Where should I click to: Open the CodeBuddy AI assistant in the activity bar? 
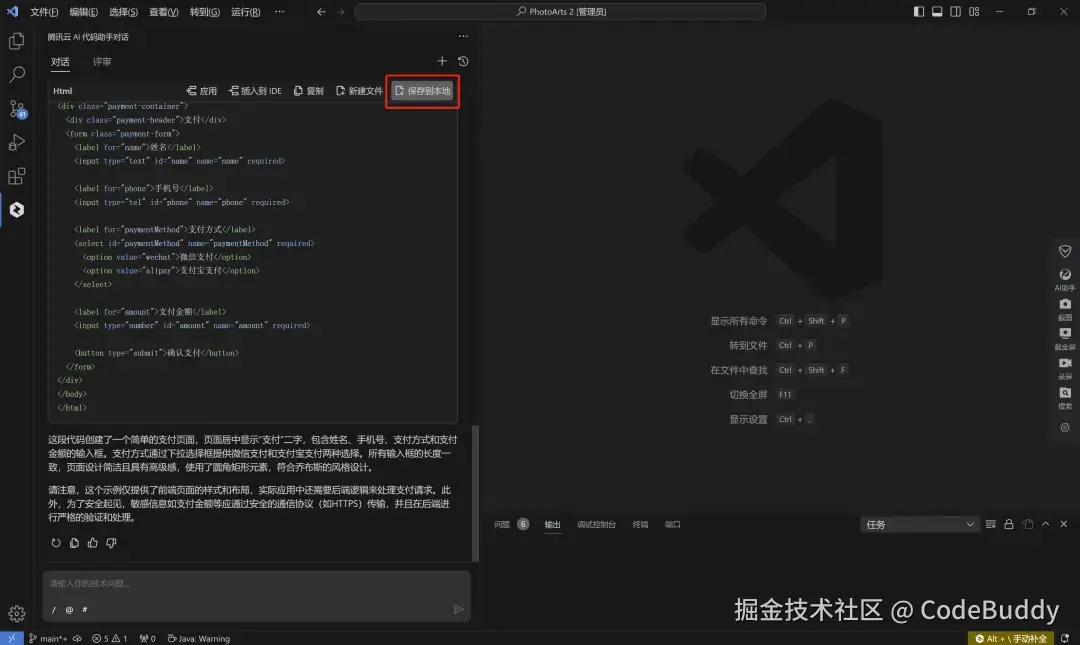click(15, 210)
